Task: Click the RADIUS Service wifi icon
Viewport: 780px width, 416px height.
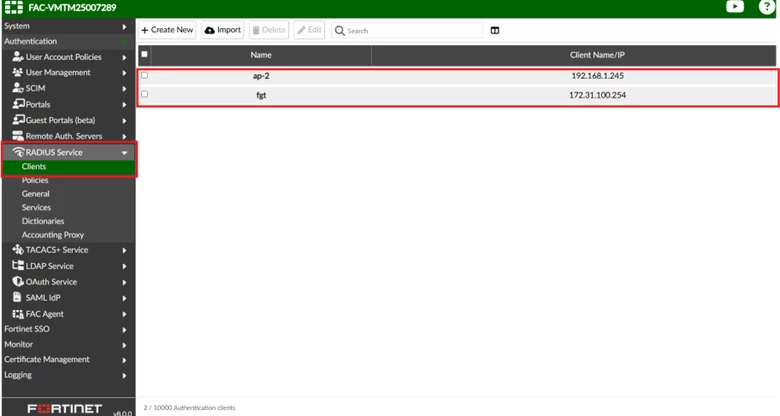Action: point(18,152)
